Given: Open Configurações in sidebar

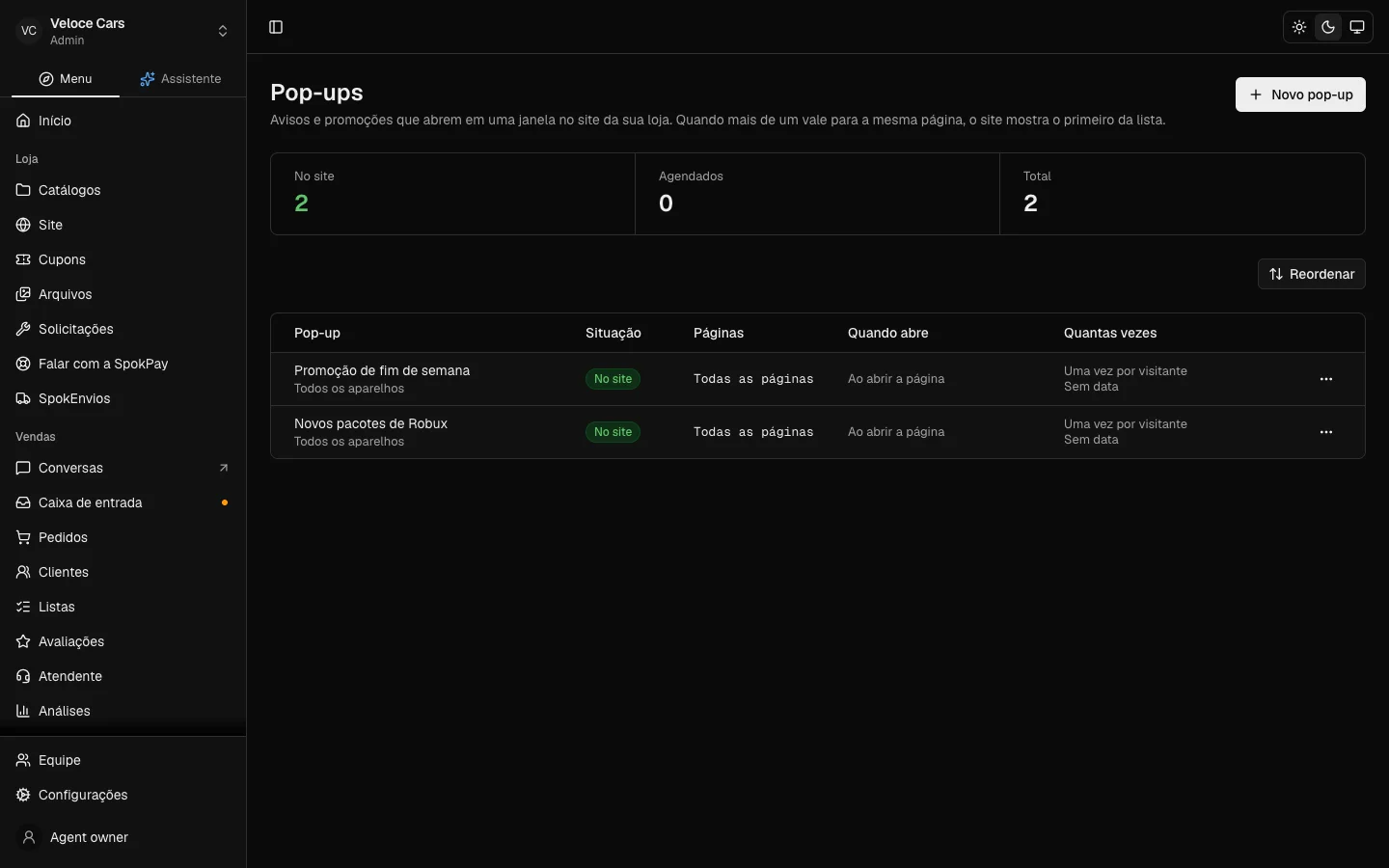Looking at the screenshot, I should click(123, 795).
